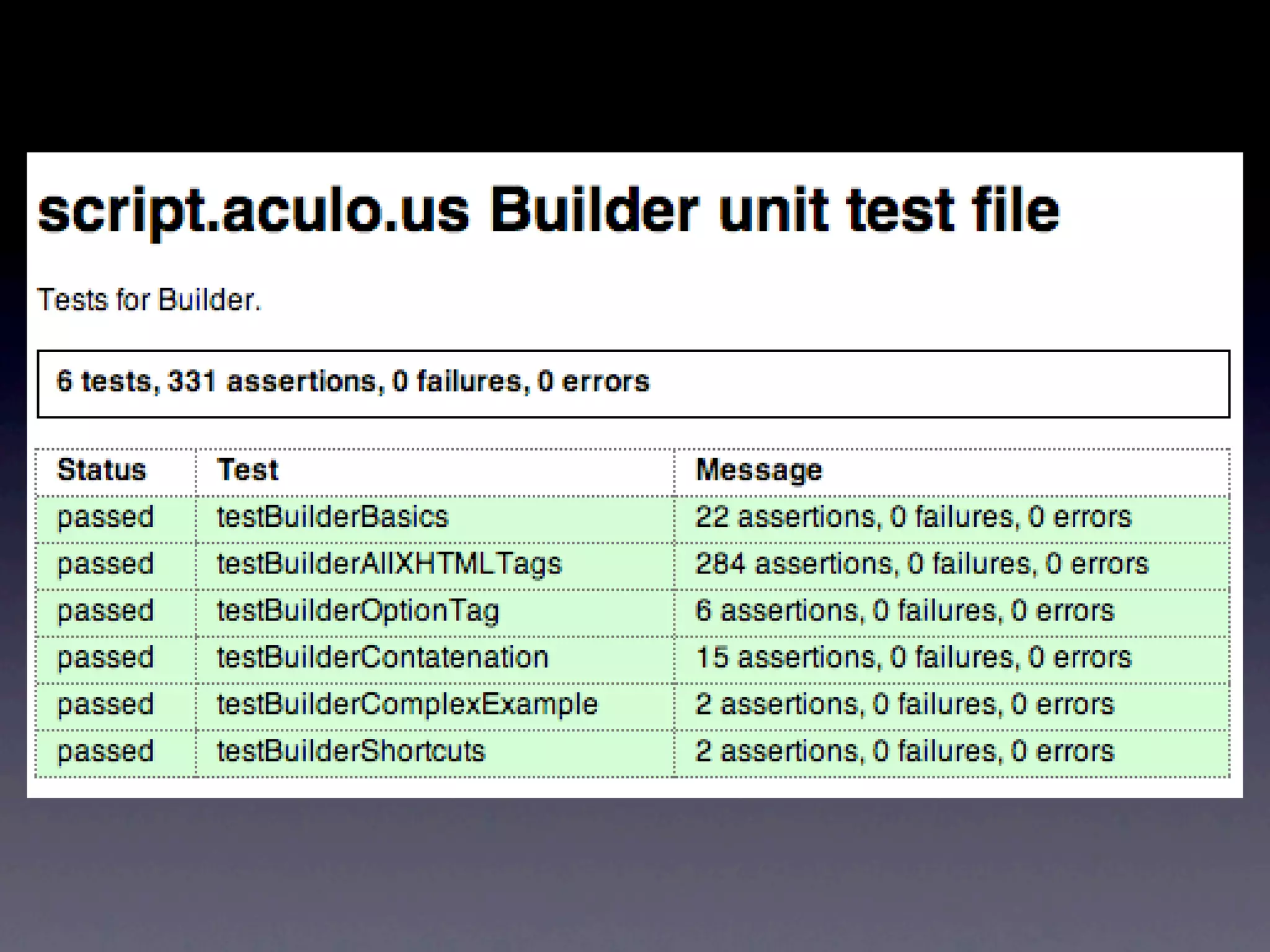Click the Message column header
Image resolution: width=1270 pixels, height=952 pixels.
[x=759, y=470]
